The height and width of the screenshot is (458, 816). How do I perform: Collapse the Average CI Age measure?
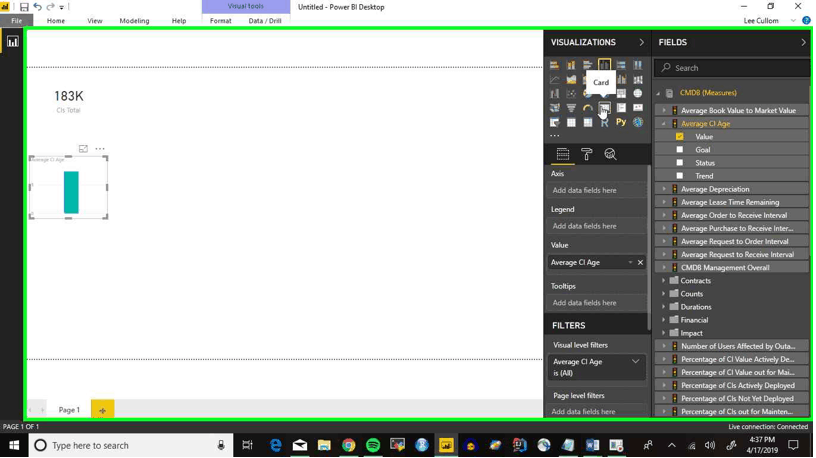click(664, 123)
